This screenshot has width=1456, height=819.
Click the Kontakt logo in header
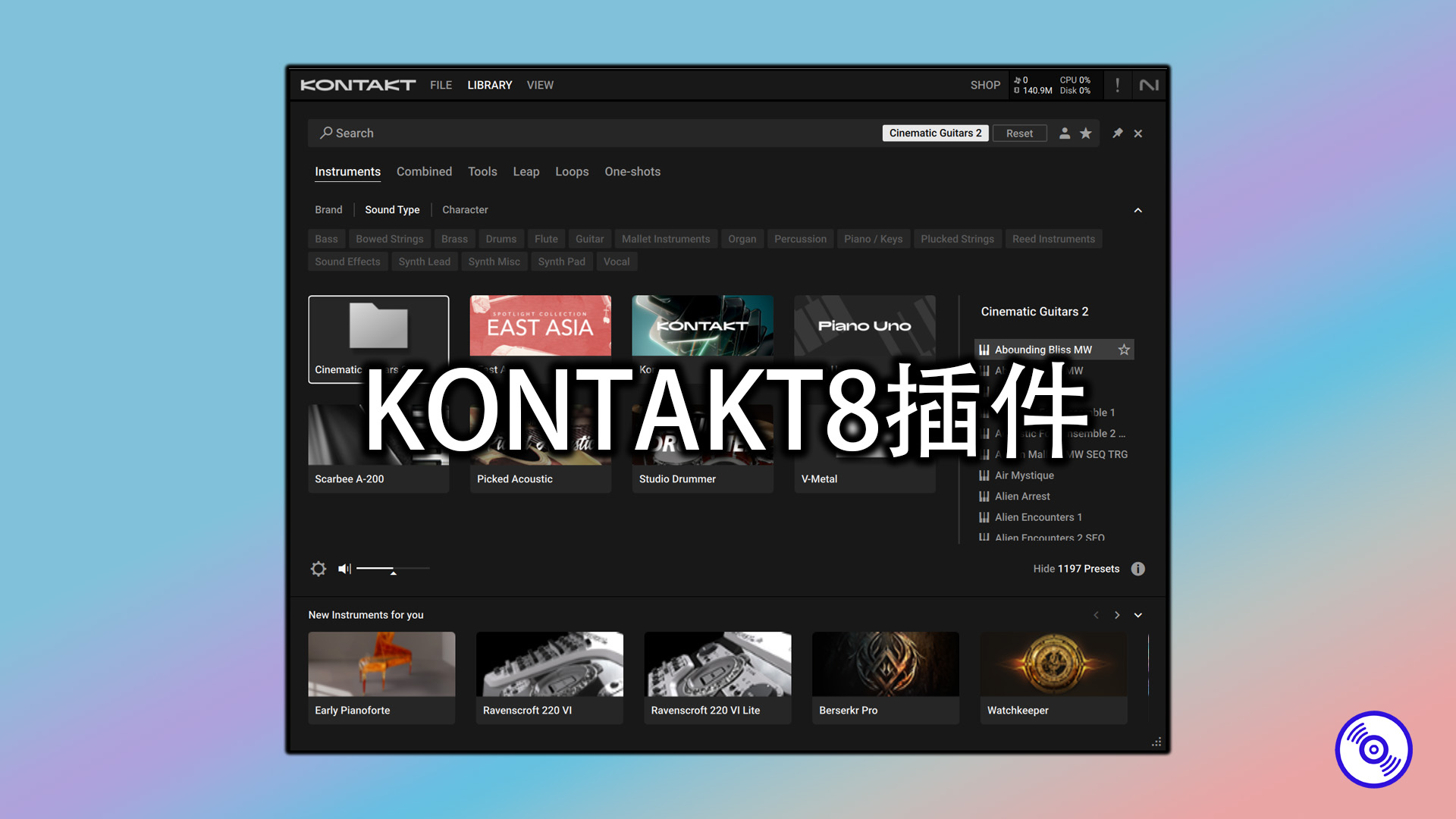(358, 85)
